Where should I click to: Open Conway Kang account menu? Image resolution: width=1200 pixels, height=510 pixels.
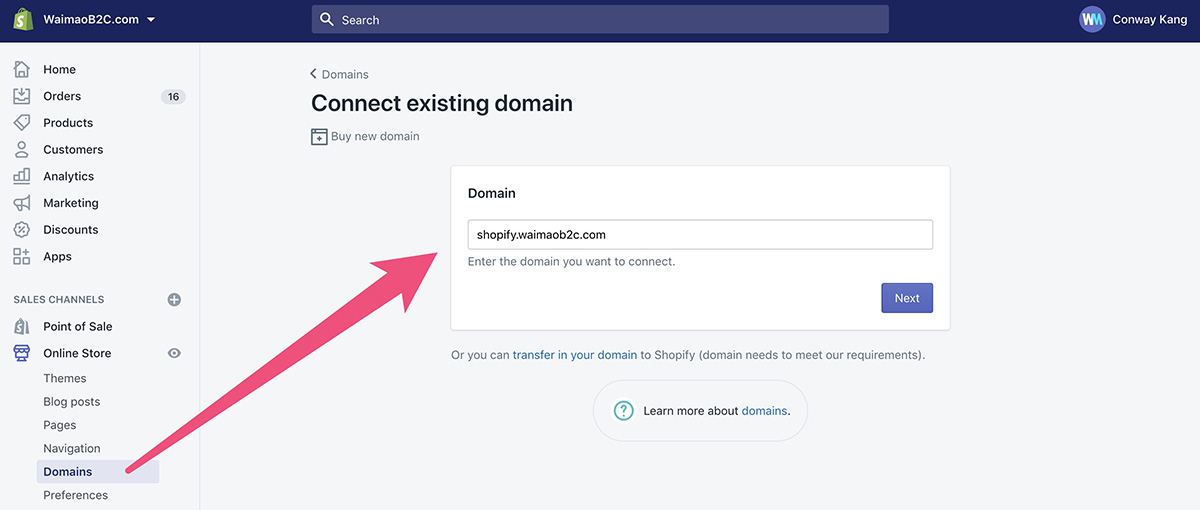click(1134, 19)
